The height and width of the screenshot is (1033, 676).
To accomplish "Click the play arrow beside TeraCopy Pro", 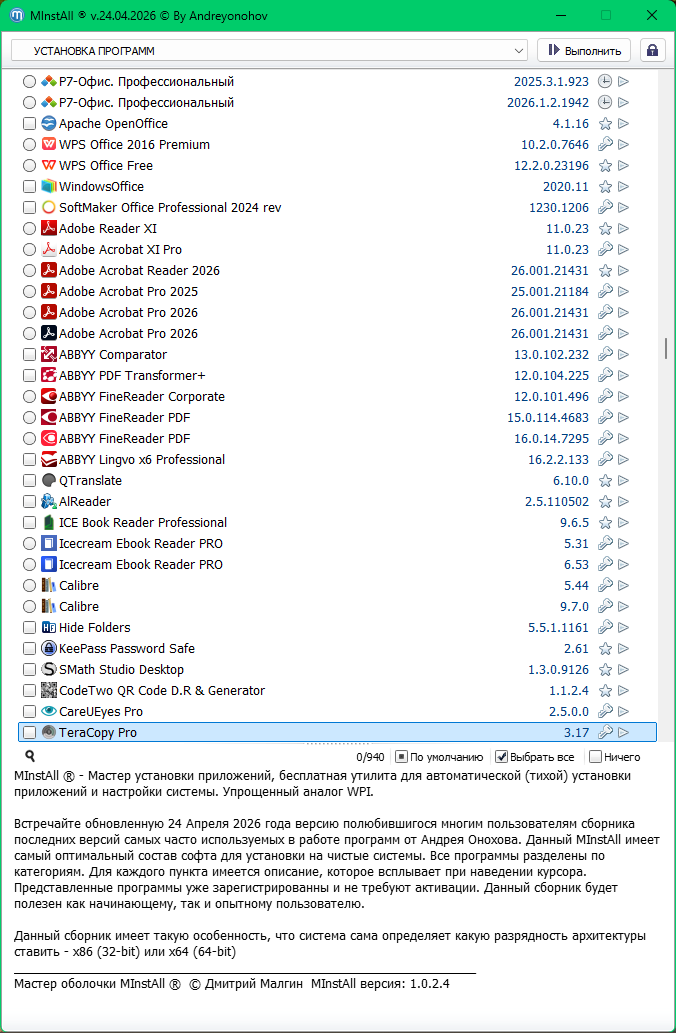I will click(623, 733).
